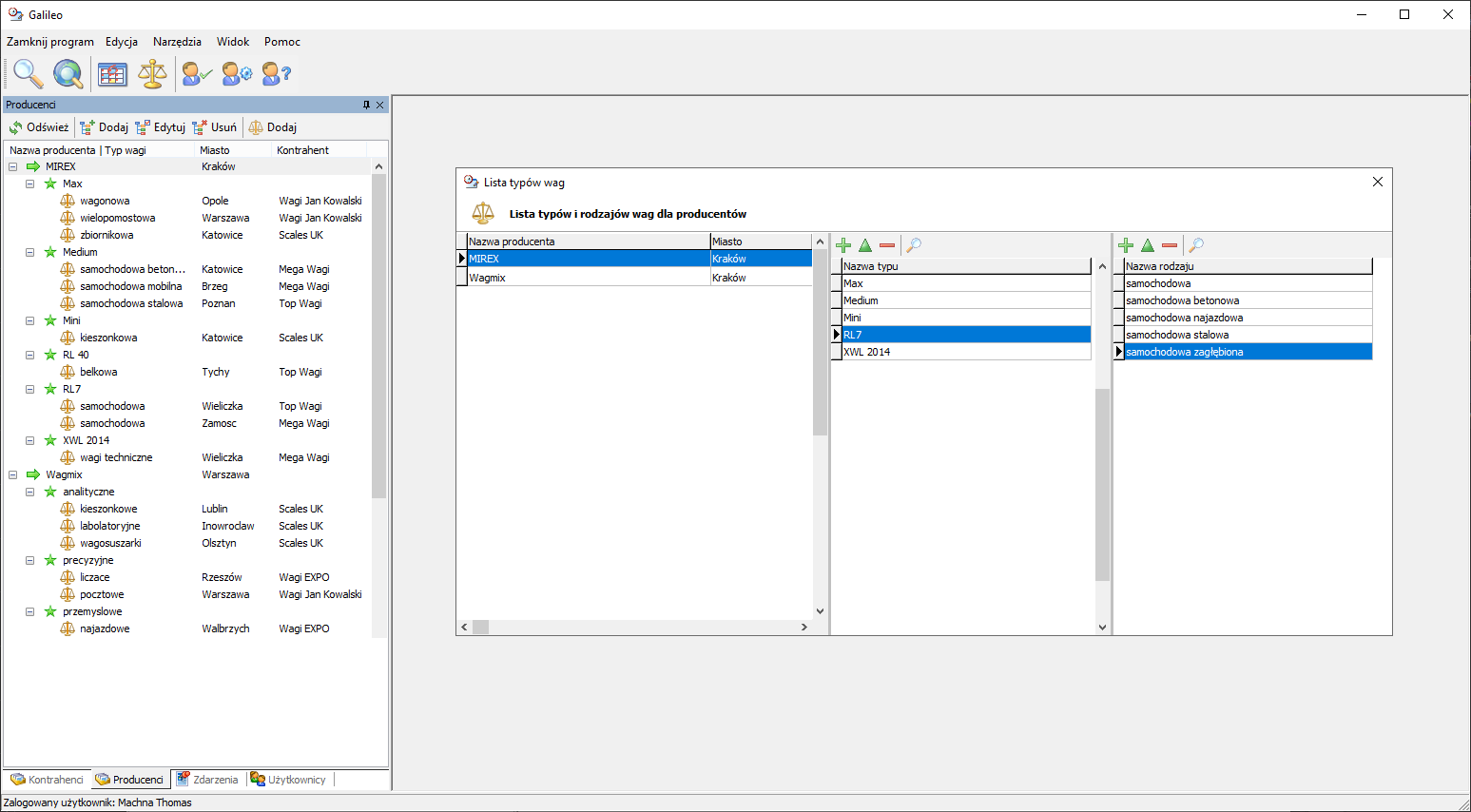
Task: Collapse the Wagmix tree node
Action: [13, 474]
